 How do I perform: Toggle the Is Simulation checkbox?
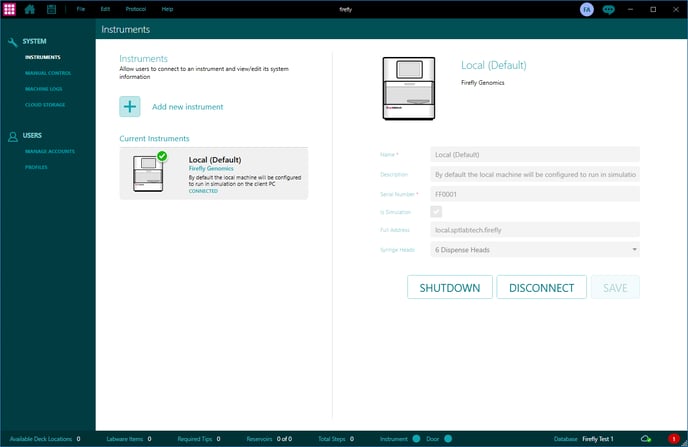(x=436, y=211)
